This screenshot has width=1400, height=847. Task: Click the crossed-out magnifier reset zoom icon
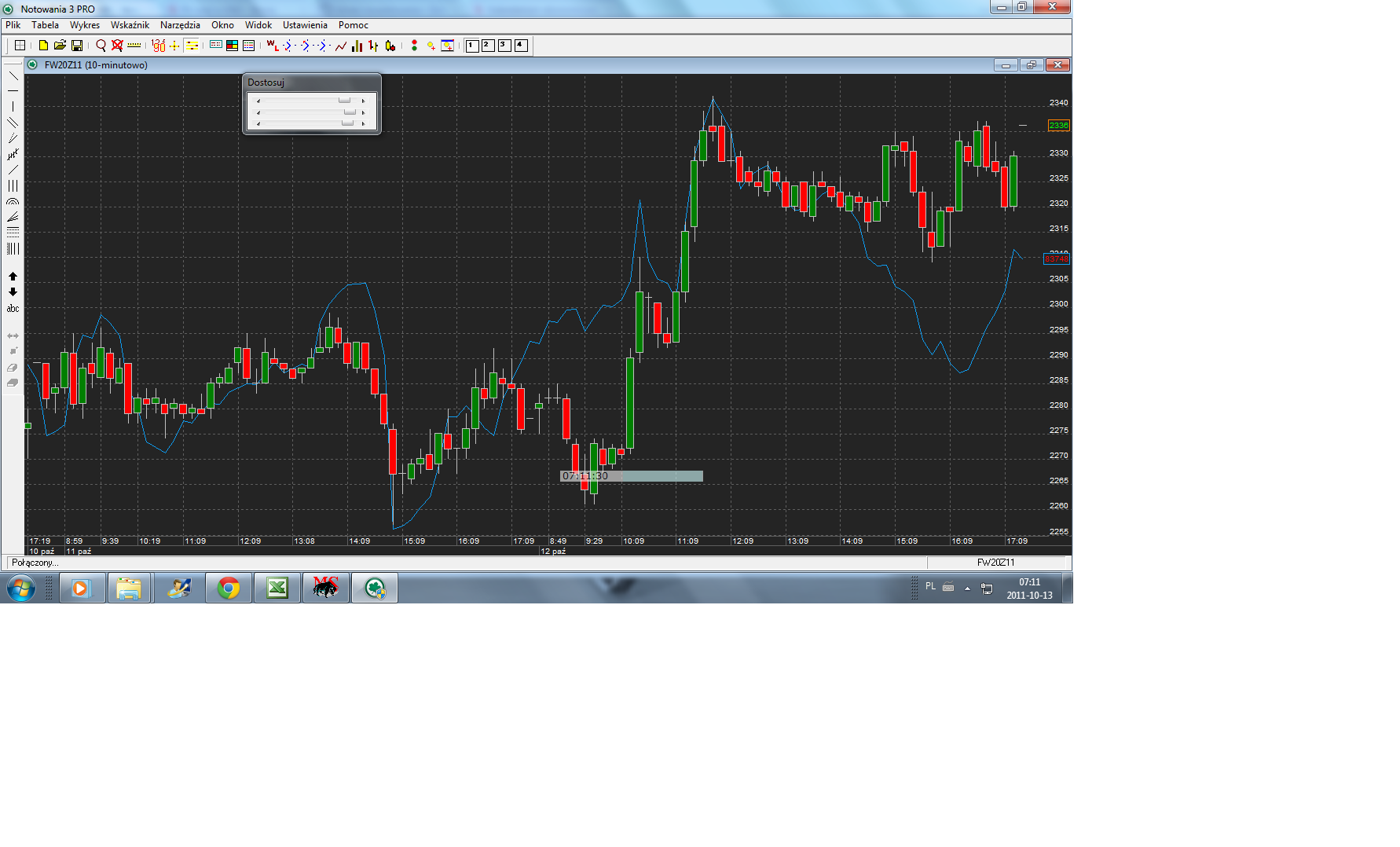tap(117, 46)
